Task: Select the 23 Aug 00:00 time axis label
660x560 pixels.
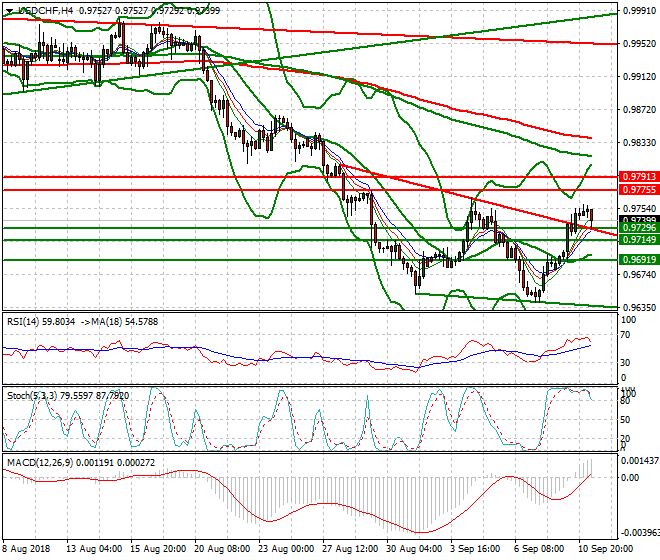Action: click(x=286, y=549)
